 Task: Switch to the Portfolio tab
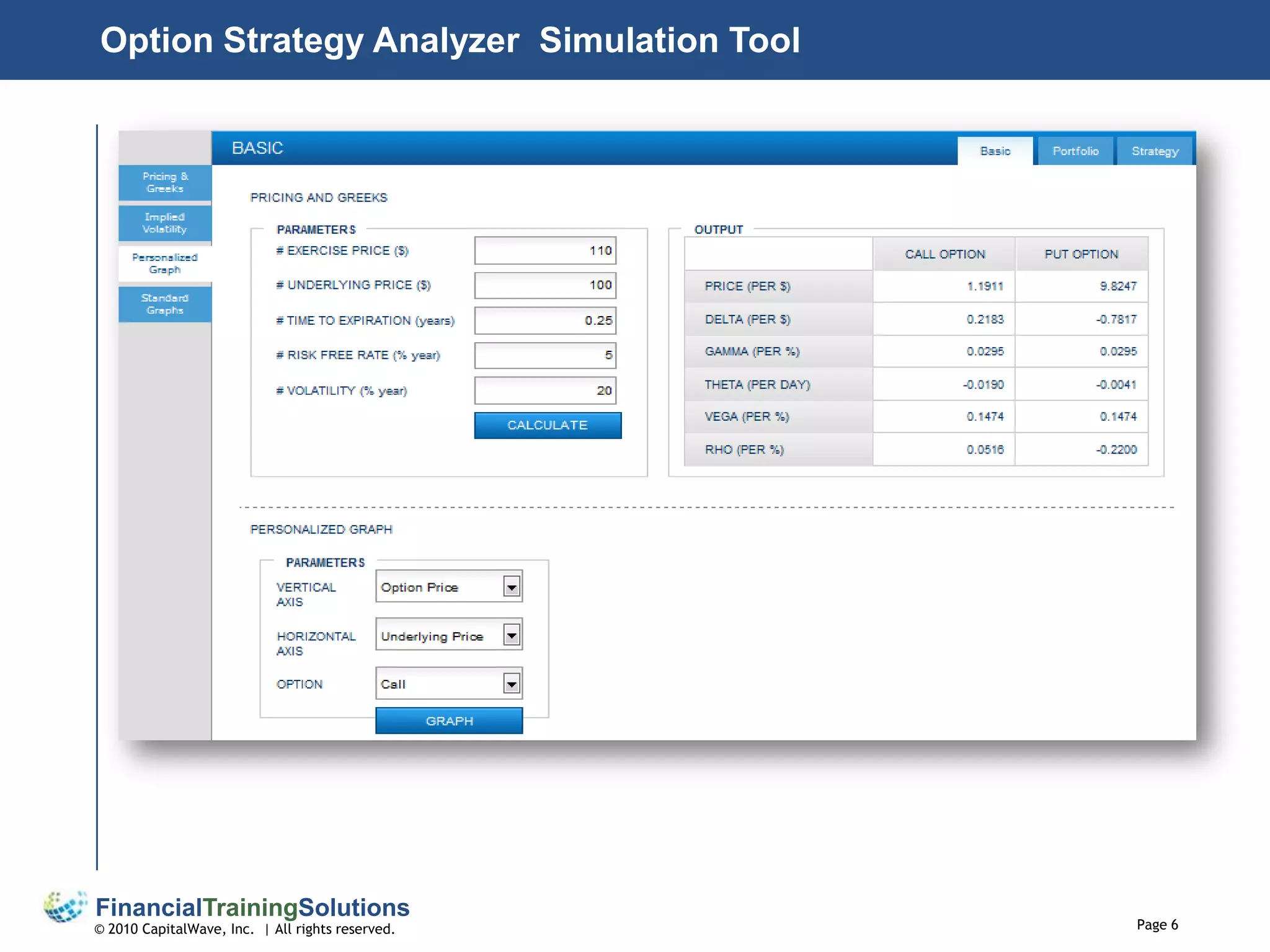[1075, 151]
